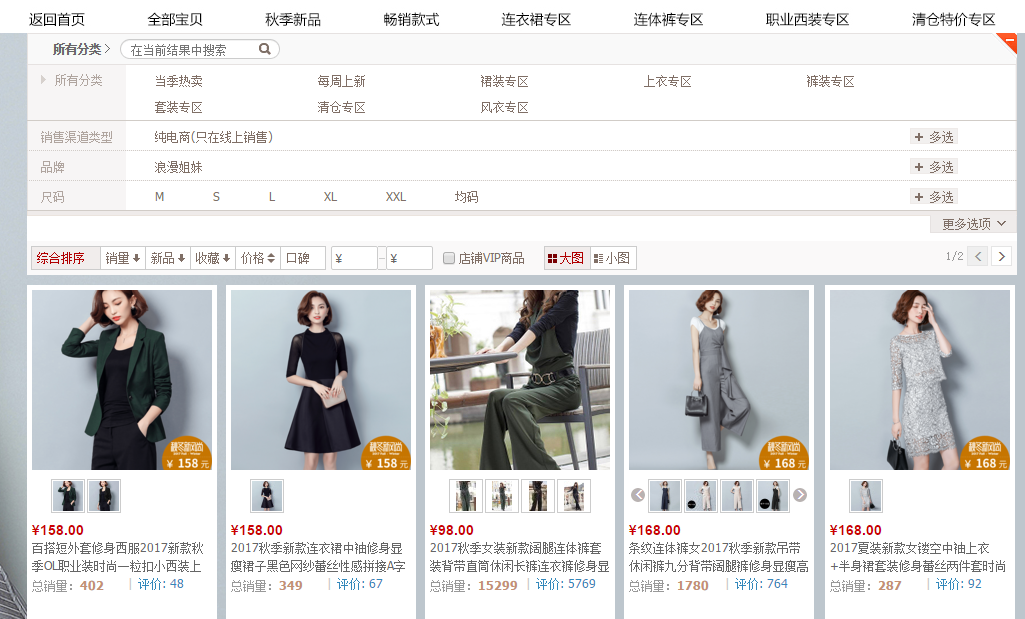The height and width of the screenshot is (619, 1025).
Task: Sort results by 价格
Action: tap(257, 258)
